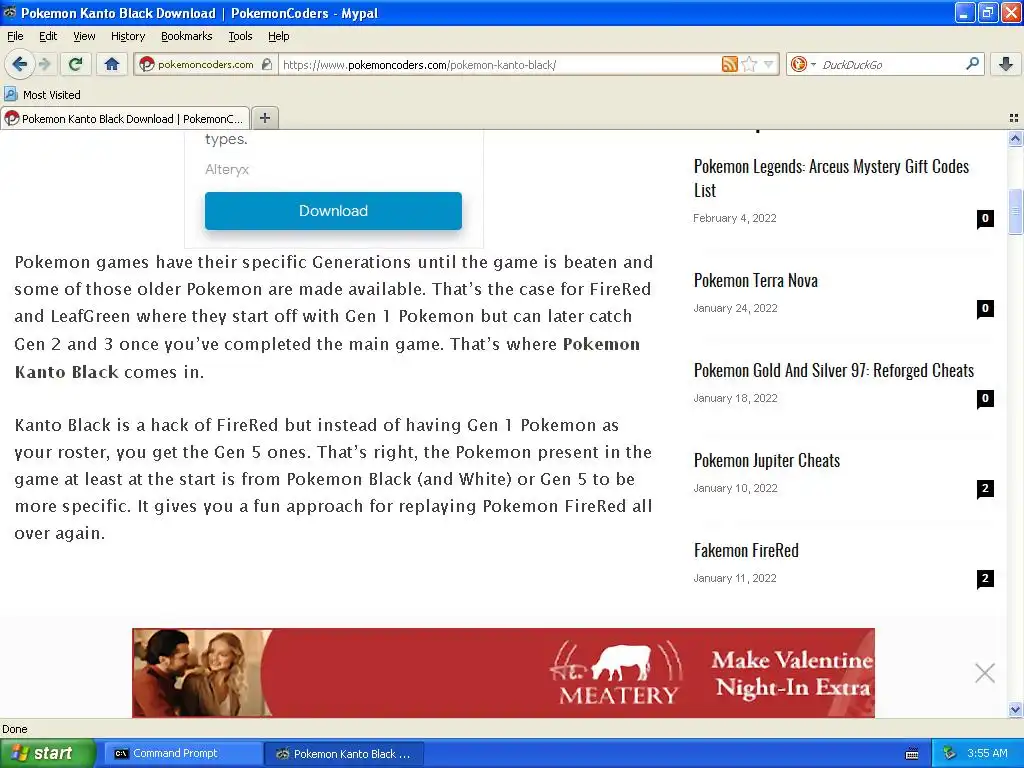Click the Done status bar text
The height and width of the screenshot is (768, 1024).
tap(14, 729)
